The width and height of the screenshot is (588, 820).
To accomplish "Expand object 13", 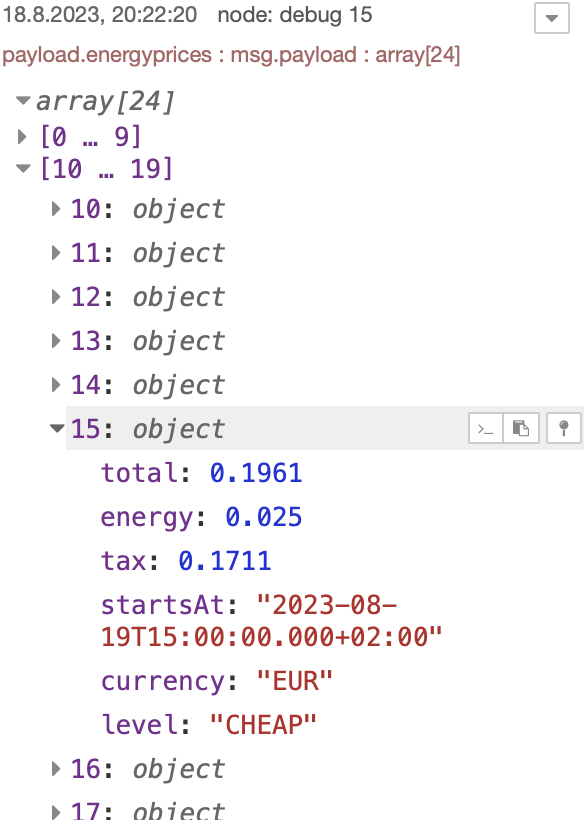I will point(56,341).
